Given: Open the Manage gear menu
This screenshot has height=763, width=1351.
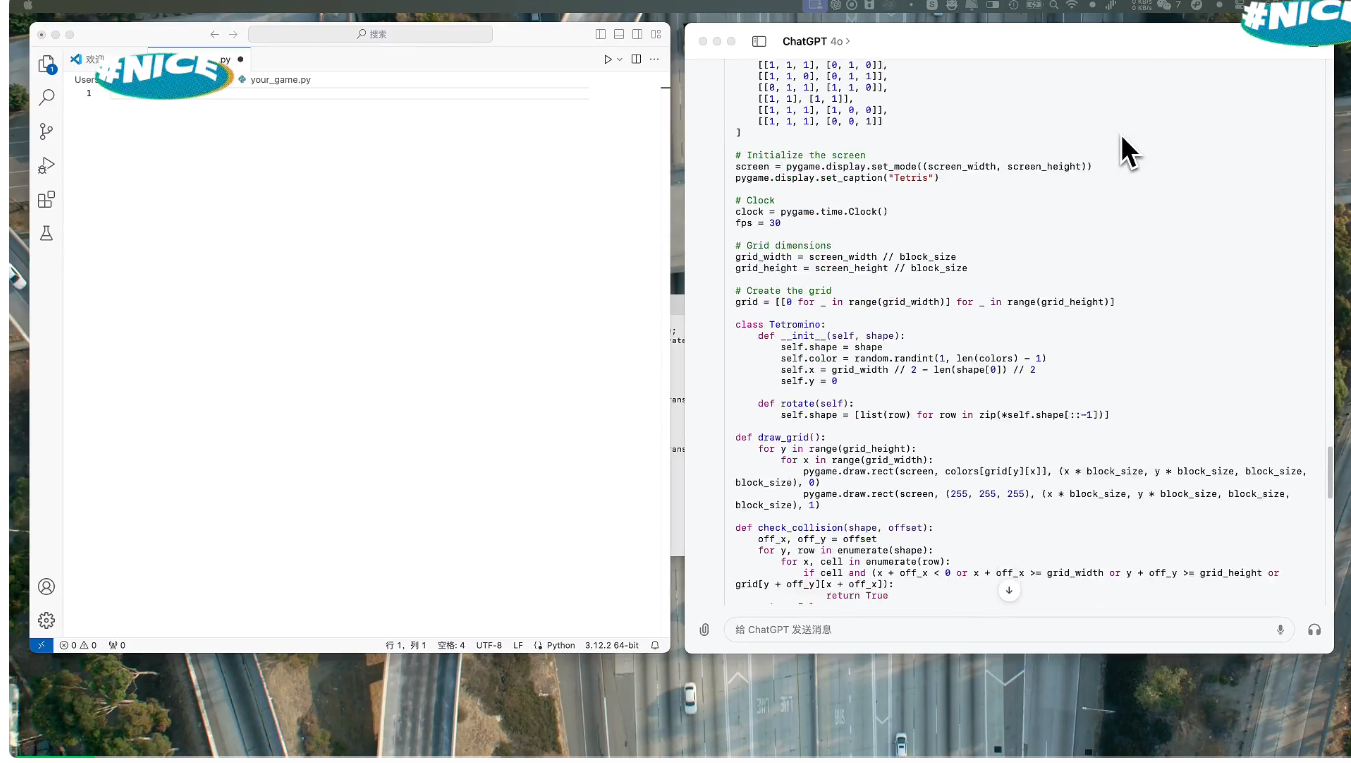Looking at the screenshot, I should click(x=46, y=620).
